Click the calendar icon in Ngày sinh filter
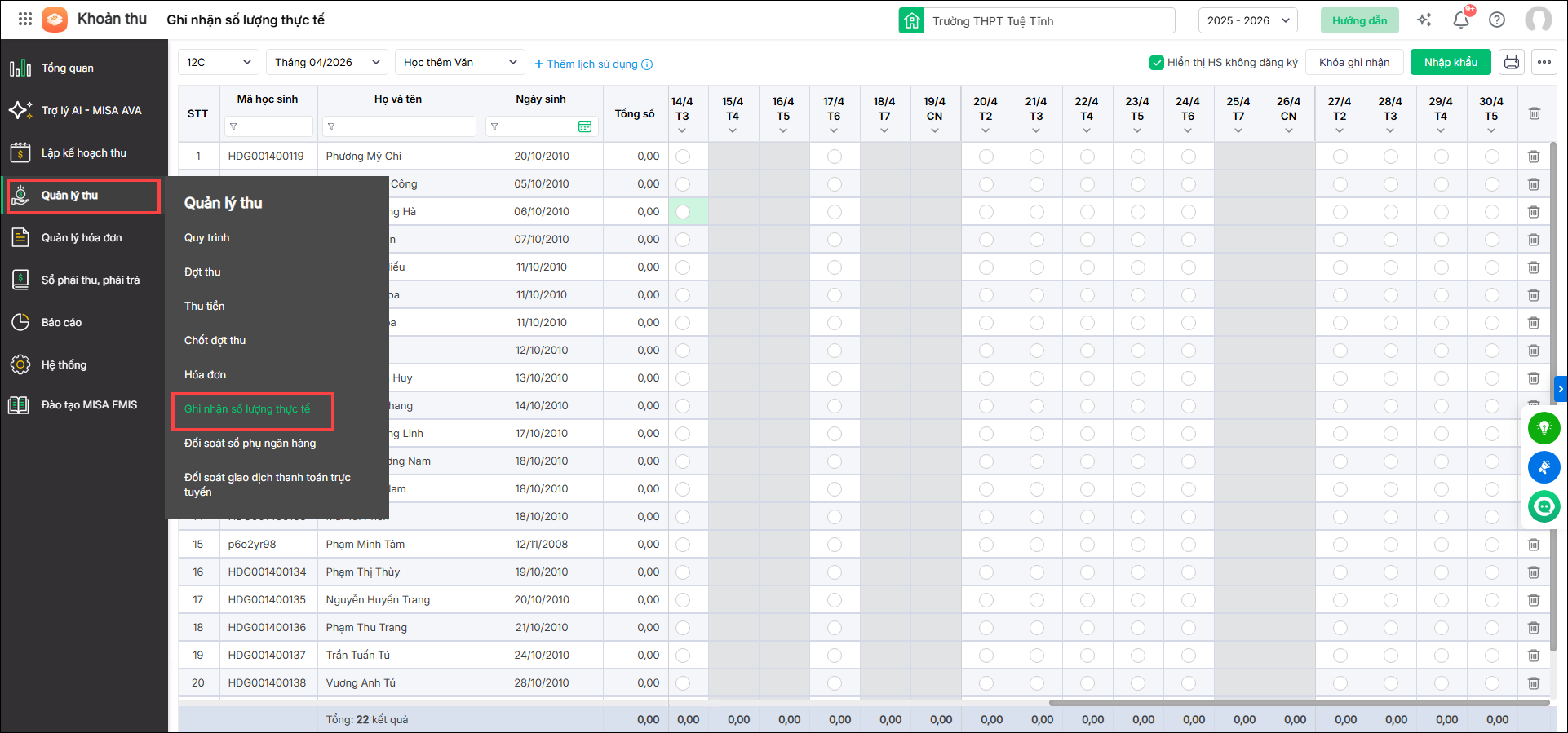 tap(584, 126)
